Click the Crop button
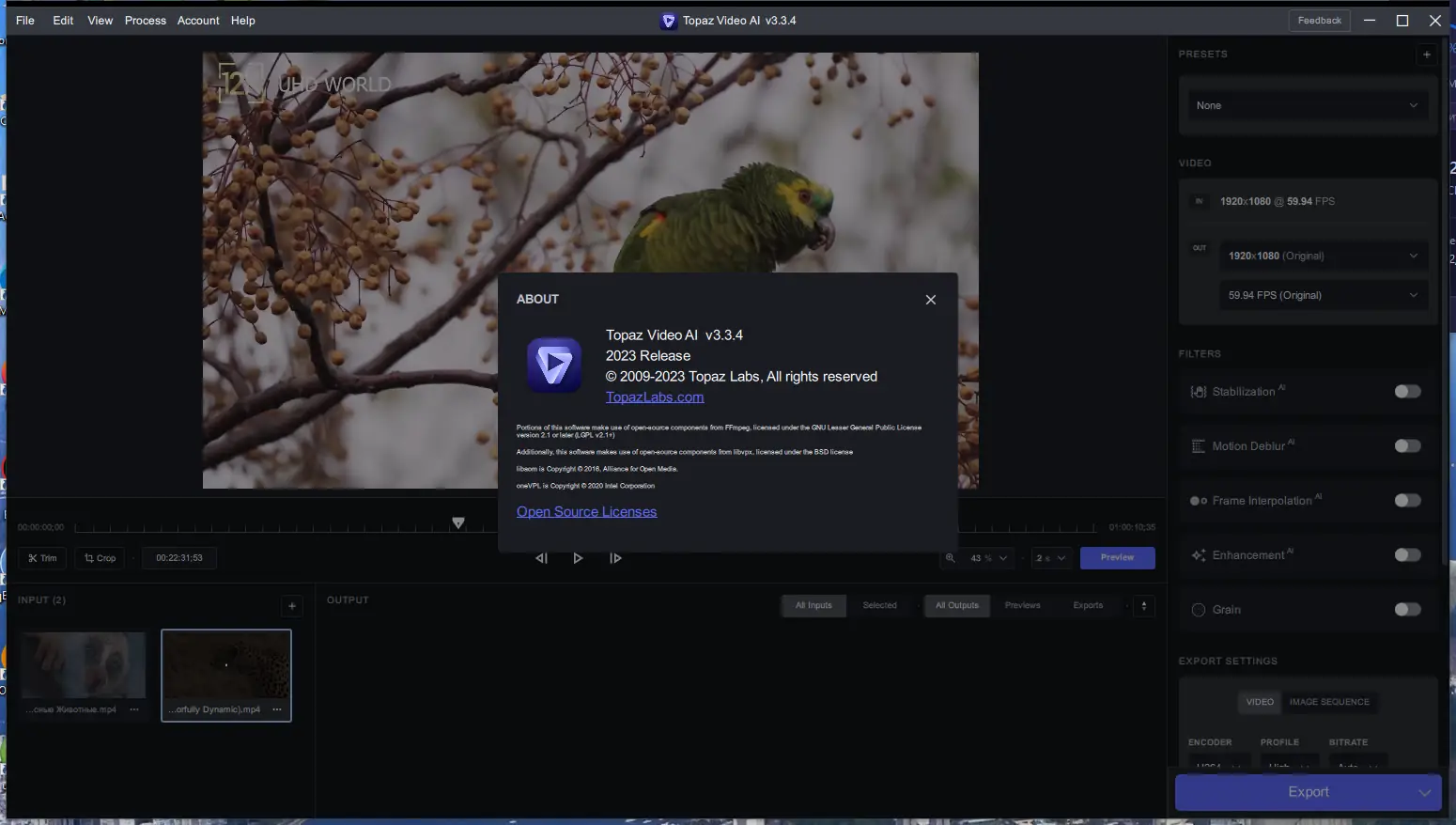The height and width of the screenshot is (825, 1456). (100, 558)
